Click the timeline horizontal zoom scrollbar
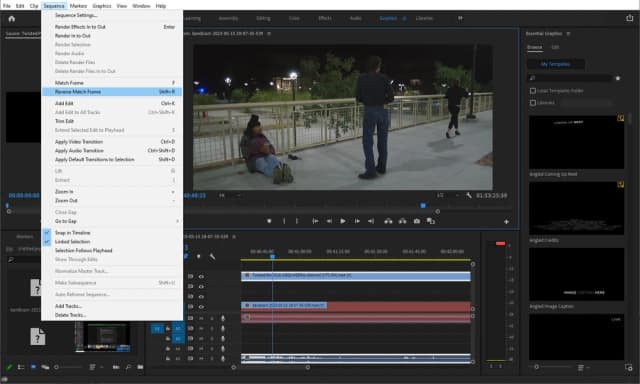 (x=270, y=367)
